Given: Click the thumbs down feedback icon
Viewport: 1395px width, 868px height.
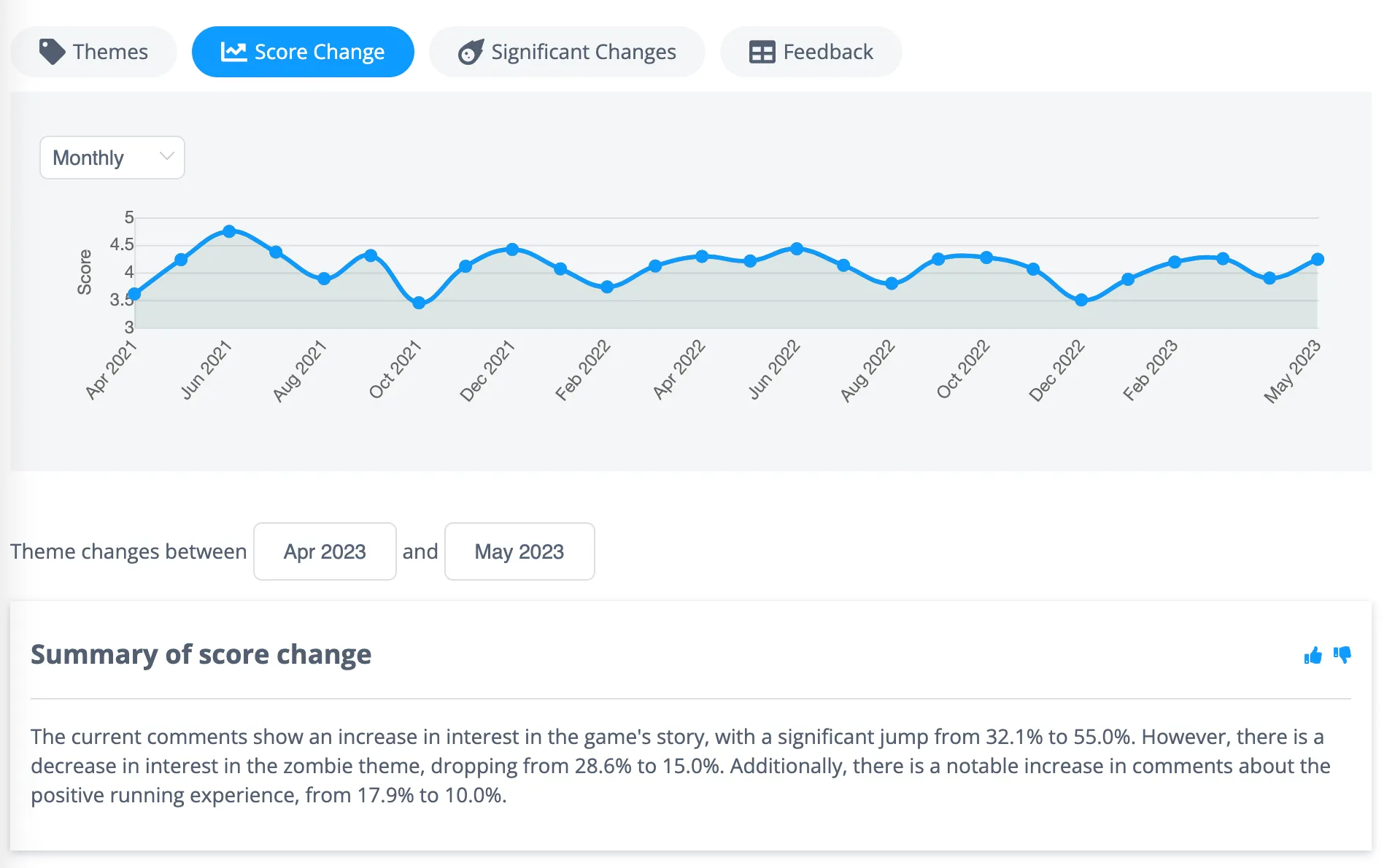Looking at the screenshot, I should tap(1342, 655).
